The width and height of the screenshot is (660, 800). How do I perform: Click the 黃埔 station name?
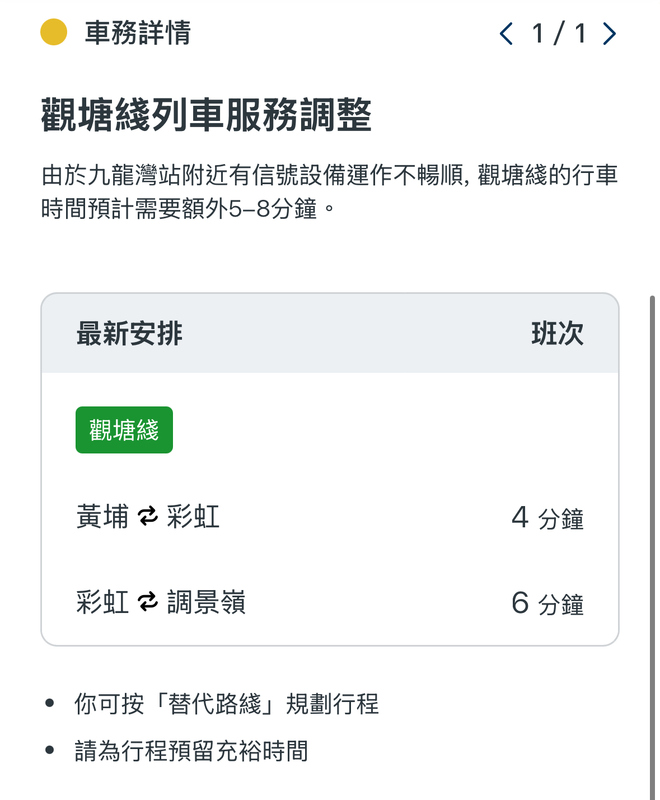[x=102, y=517]
